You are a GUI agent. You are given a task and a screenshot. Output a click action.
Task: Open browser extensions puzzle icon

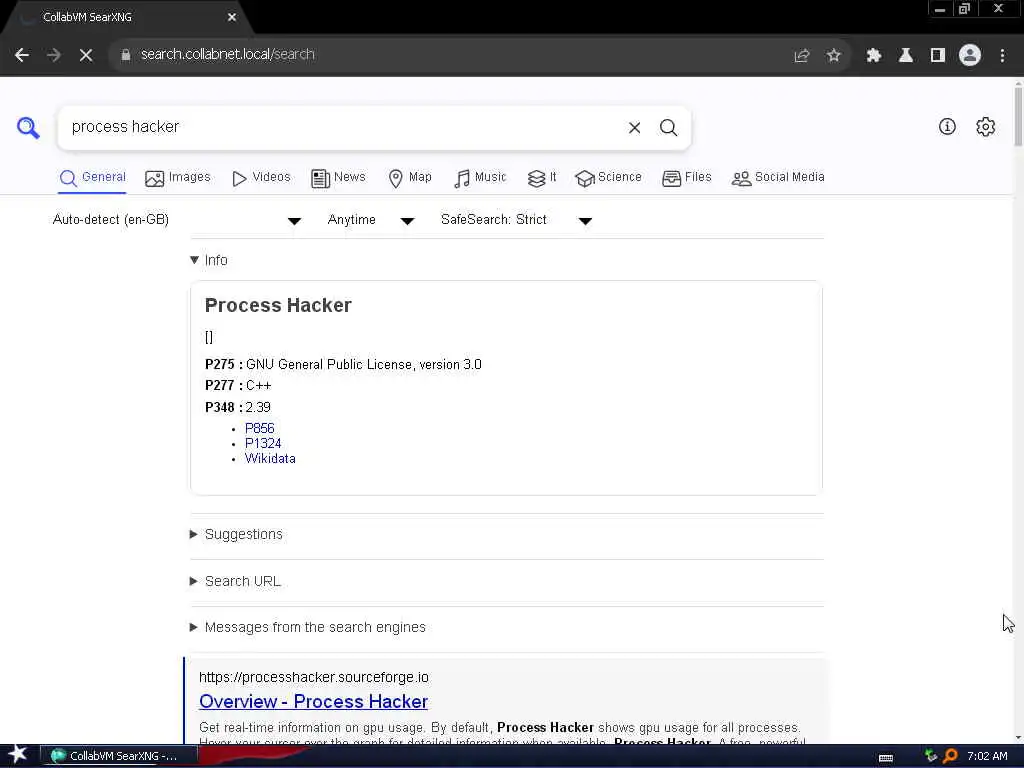(874, 56)
